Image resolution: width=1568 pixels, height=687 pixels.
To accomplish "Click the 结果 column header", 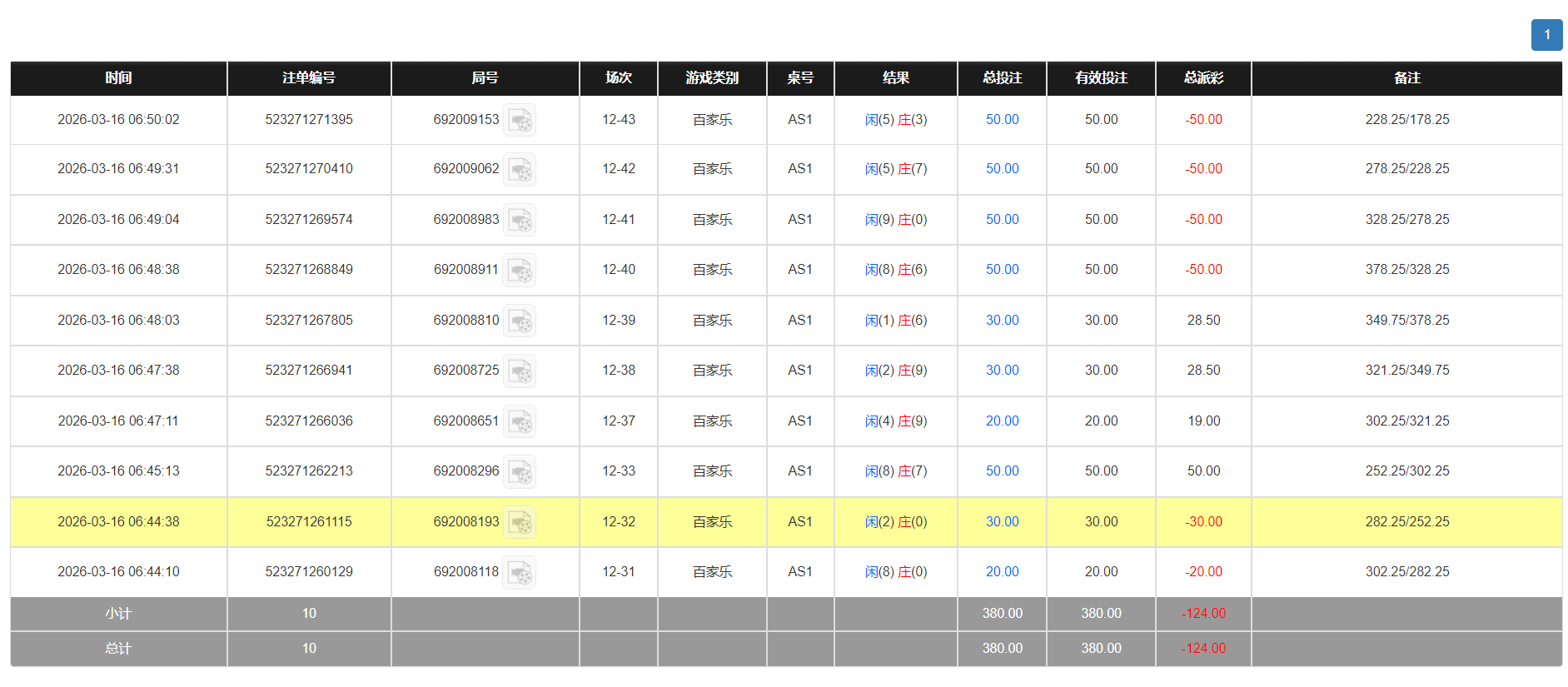I will (x=896, y=78).
